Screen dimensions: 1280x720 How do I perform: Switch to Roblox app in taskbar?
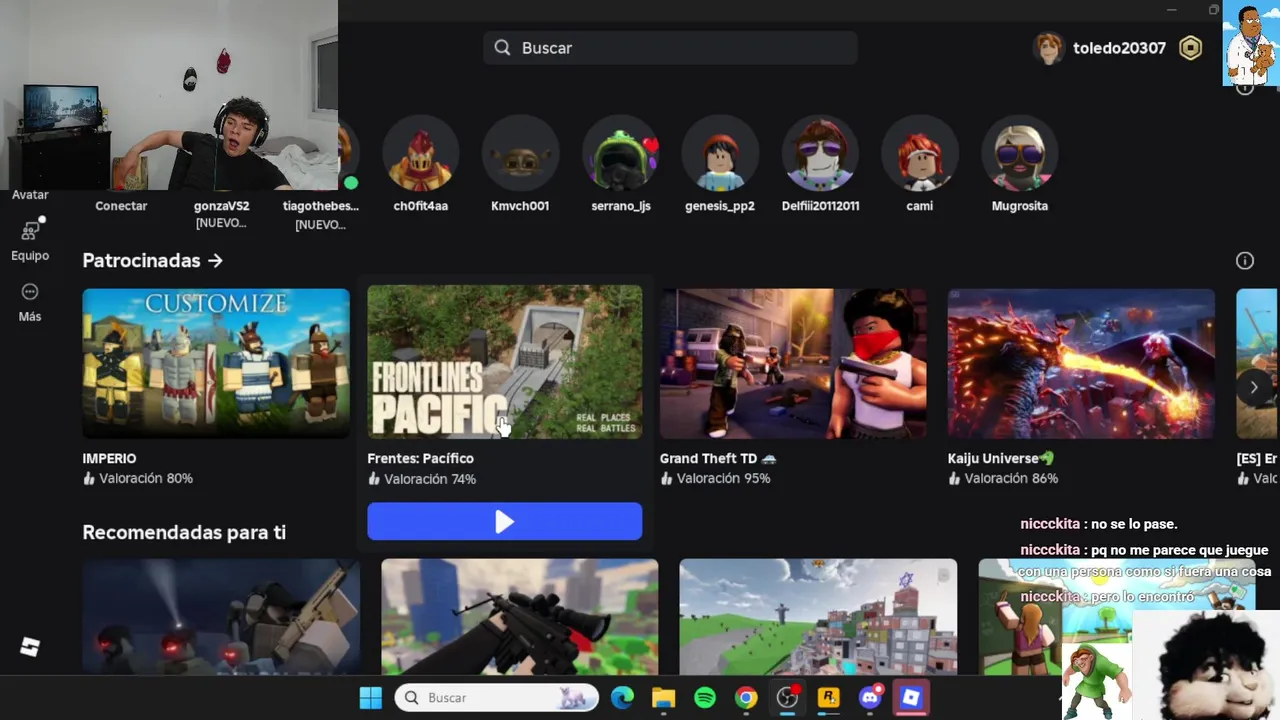click(x=911, y=698)
